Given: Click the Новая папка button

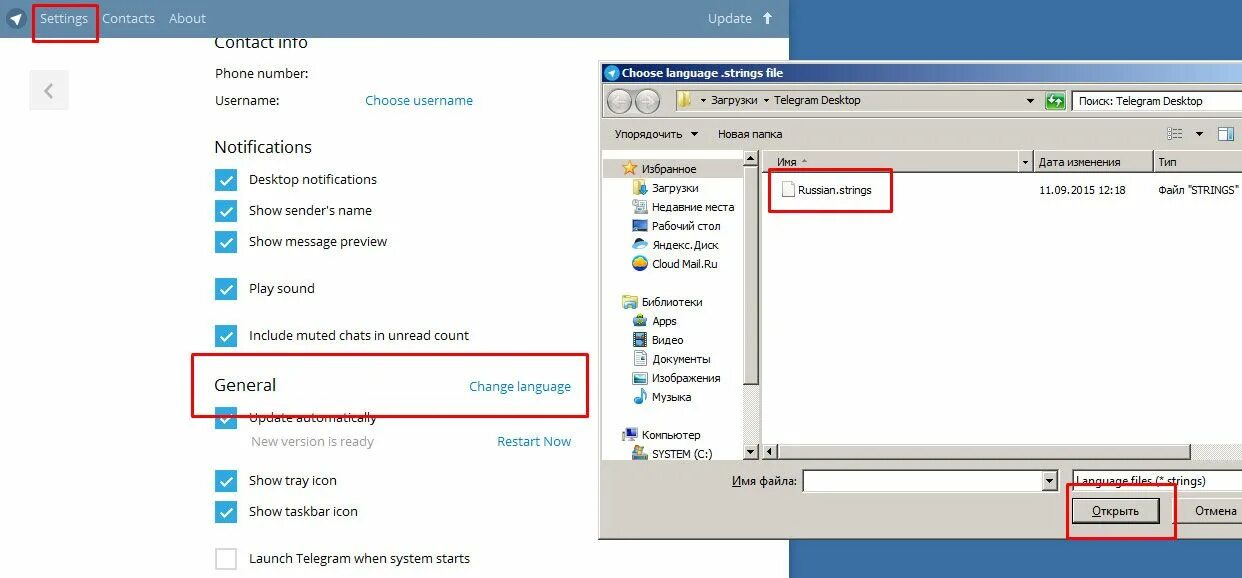Looking at the screenshot, I should click(750, 134).
